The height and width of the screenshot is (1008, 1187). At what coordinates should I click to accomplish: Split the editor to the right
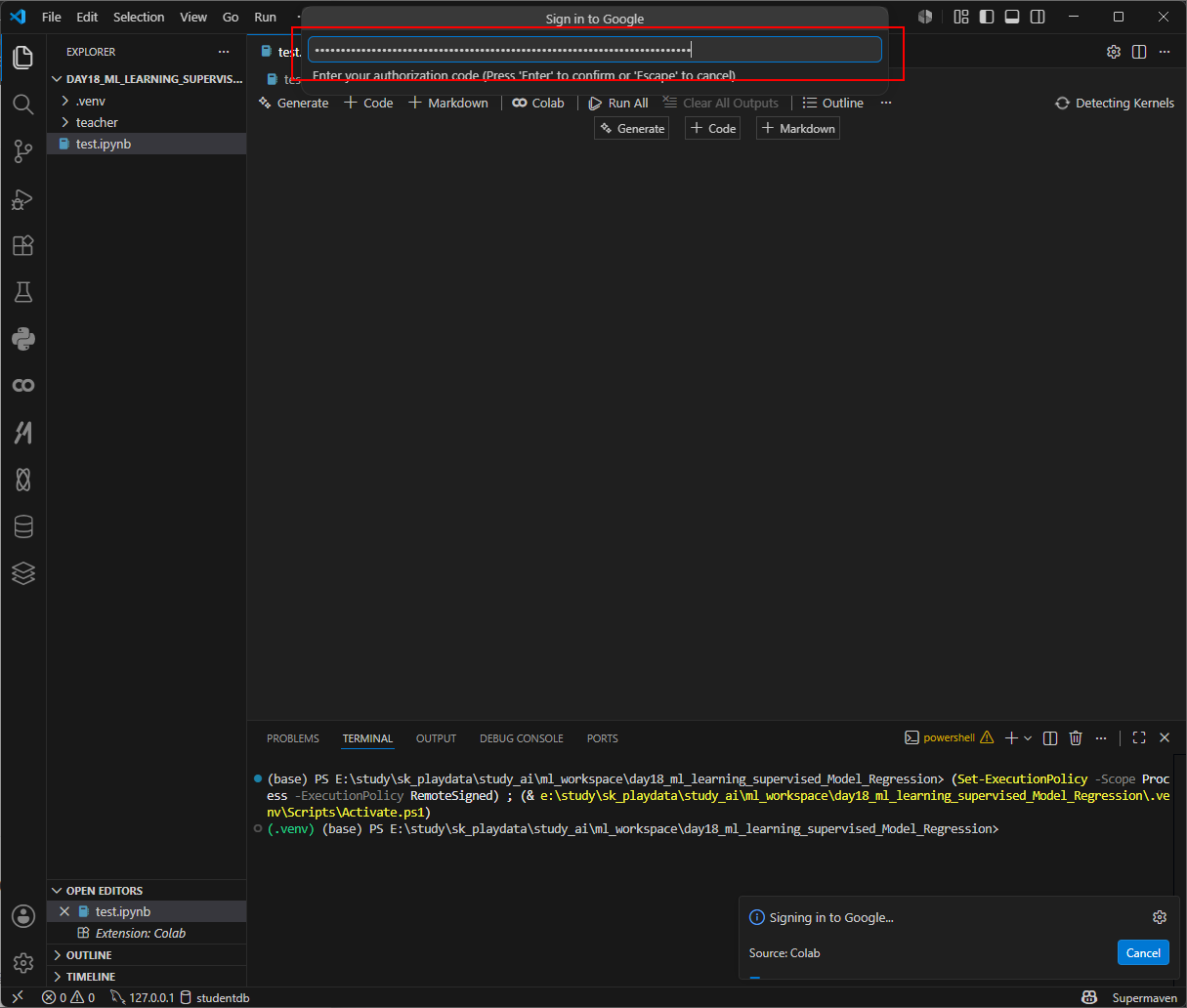pyautogui.click(x=1139, y=52)
